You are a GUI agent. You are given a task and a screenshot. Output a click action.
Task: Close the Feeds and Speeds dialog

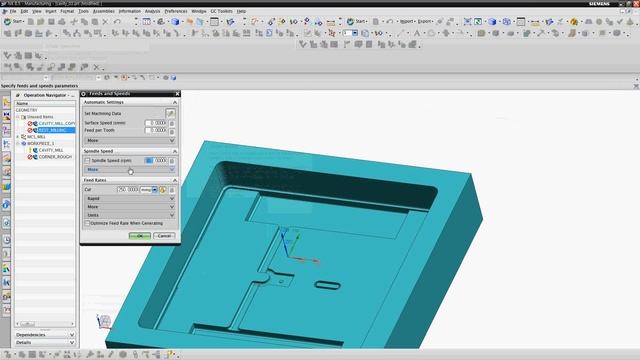click(177, 94)
